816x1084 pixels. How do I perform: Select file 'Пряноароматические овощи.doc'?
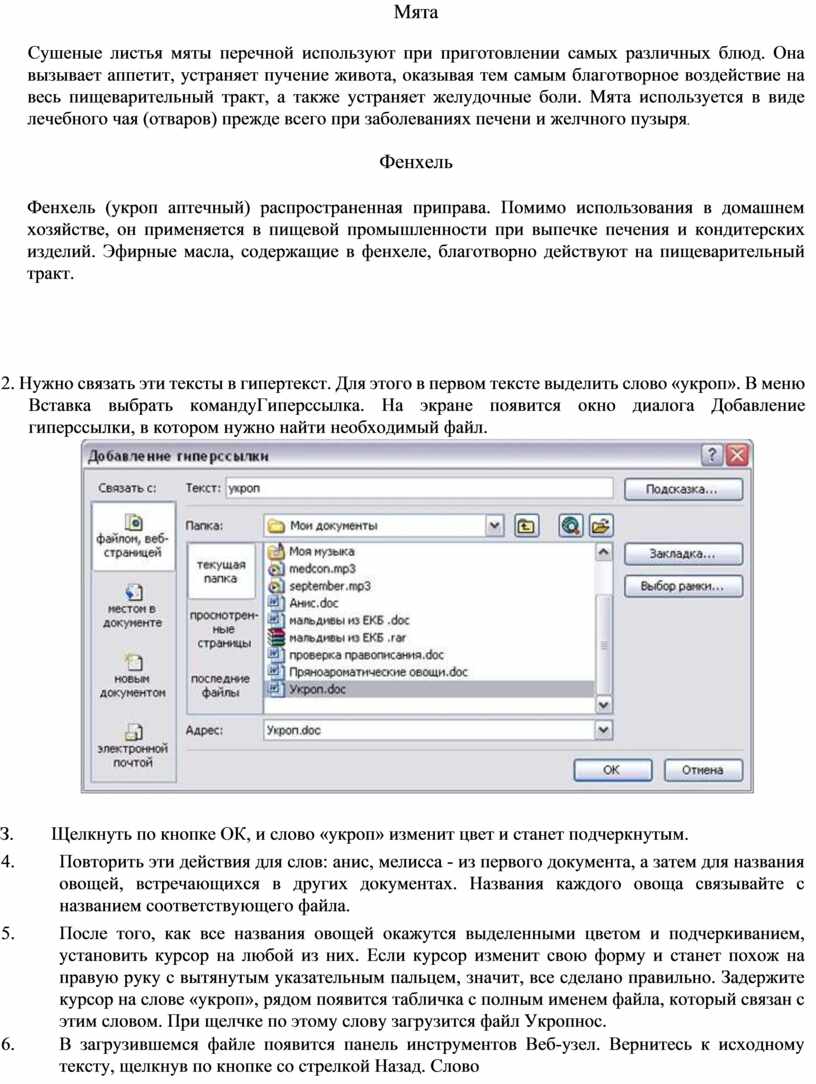coord(369,672)
